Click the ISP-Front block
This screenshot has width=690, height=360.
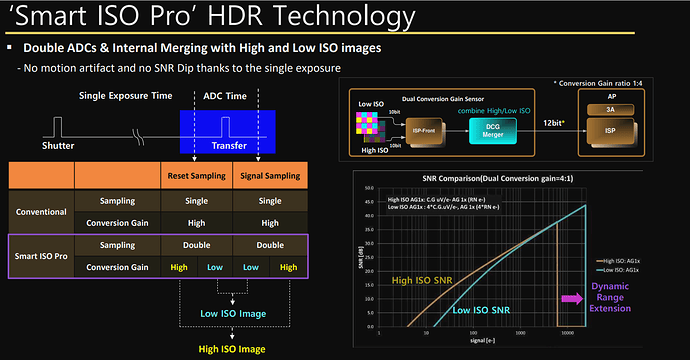pos(425,131)
